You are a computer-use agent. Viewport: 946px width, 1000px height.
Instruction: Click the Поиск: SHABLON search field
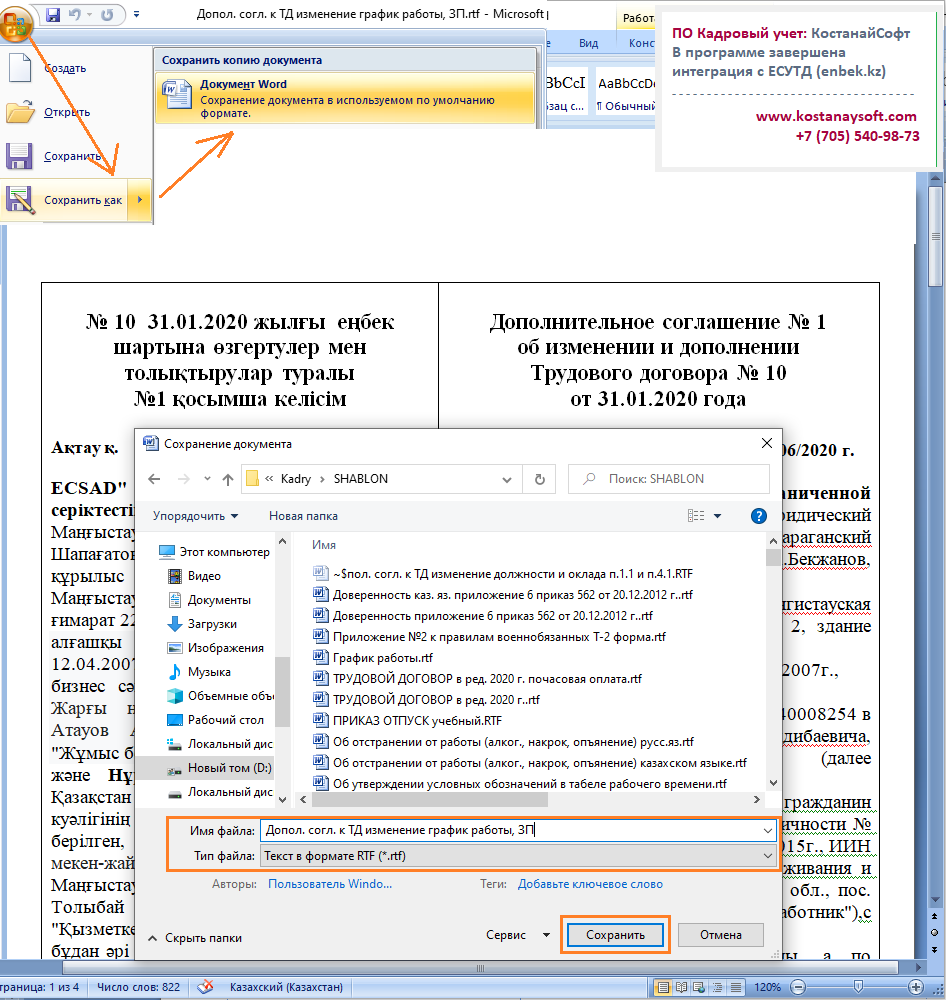point(669,479)
